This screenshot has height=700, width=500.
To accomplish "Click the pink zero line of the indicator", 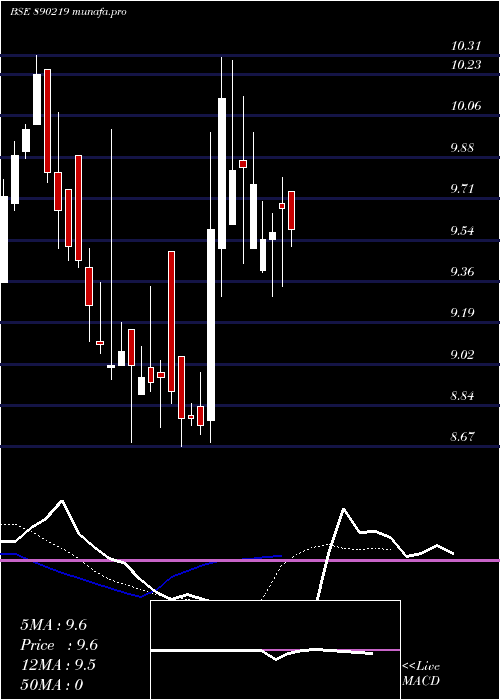I will [x=250, y=560].
